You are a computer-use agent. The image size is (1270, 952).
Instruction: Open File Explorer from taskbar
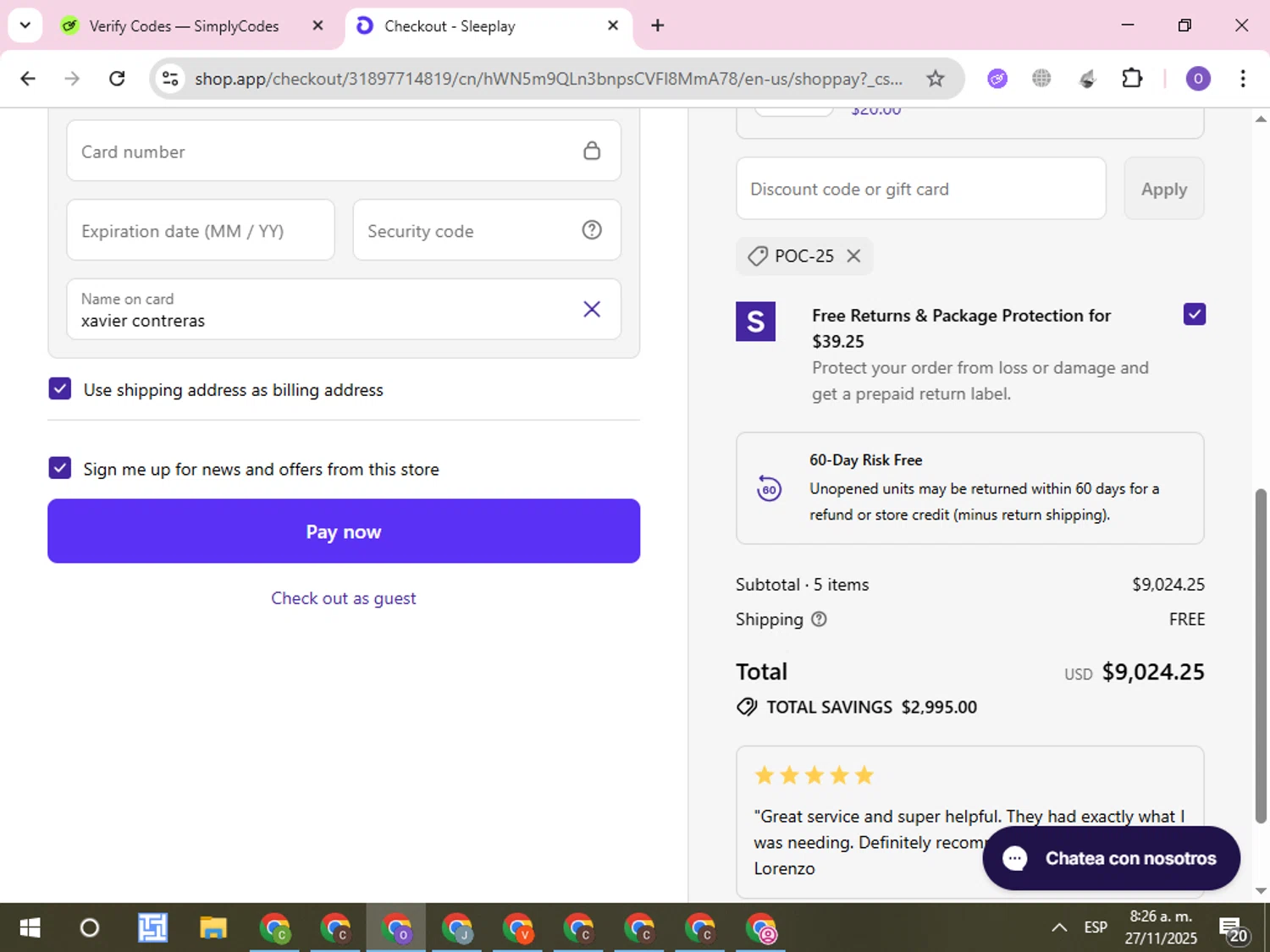213,928
